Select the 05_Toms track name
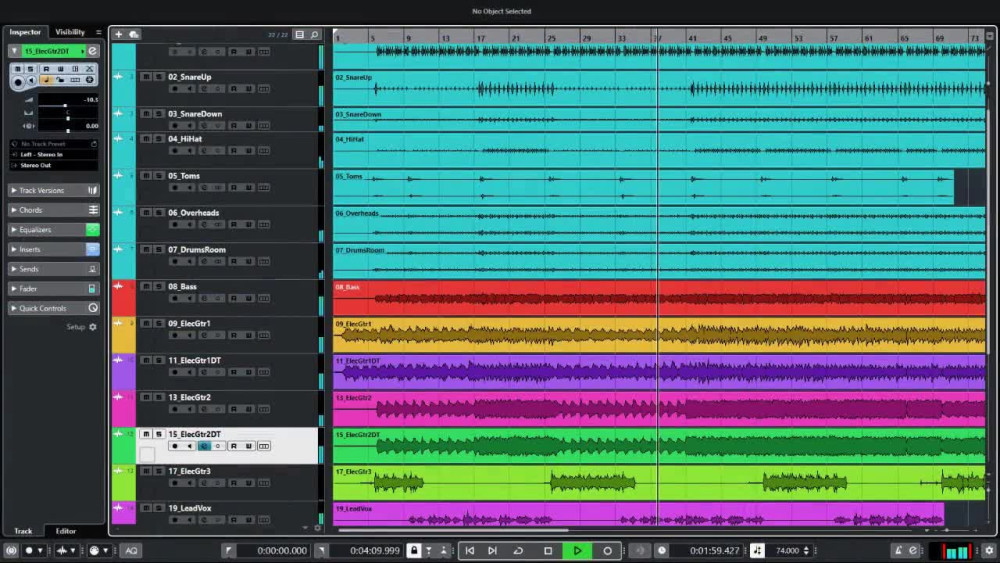 184,175
